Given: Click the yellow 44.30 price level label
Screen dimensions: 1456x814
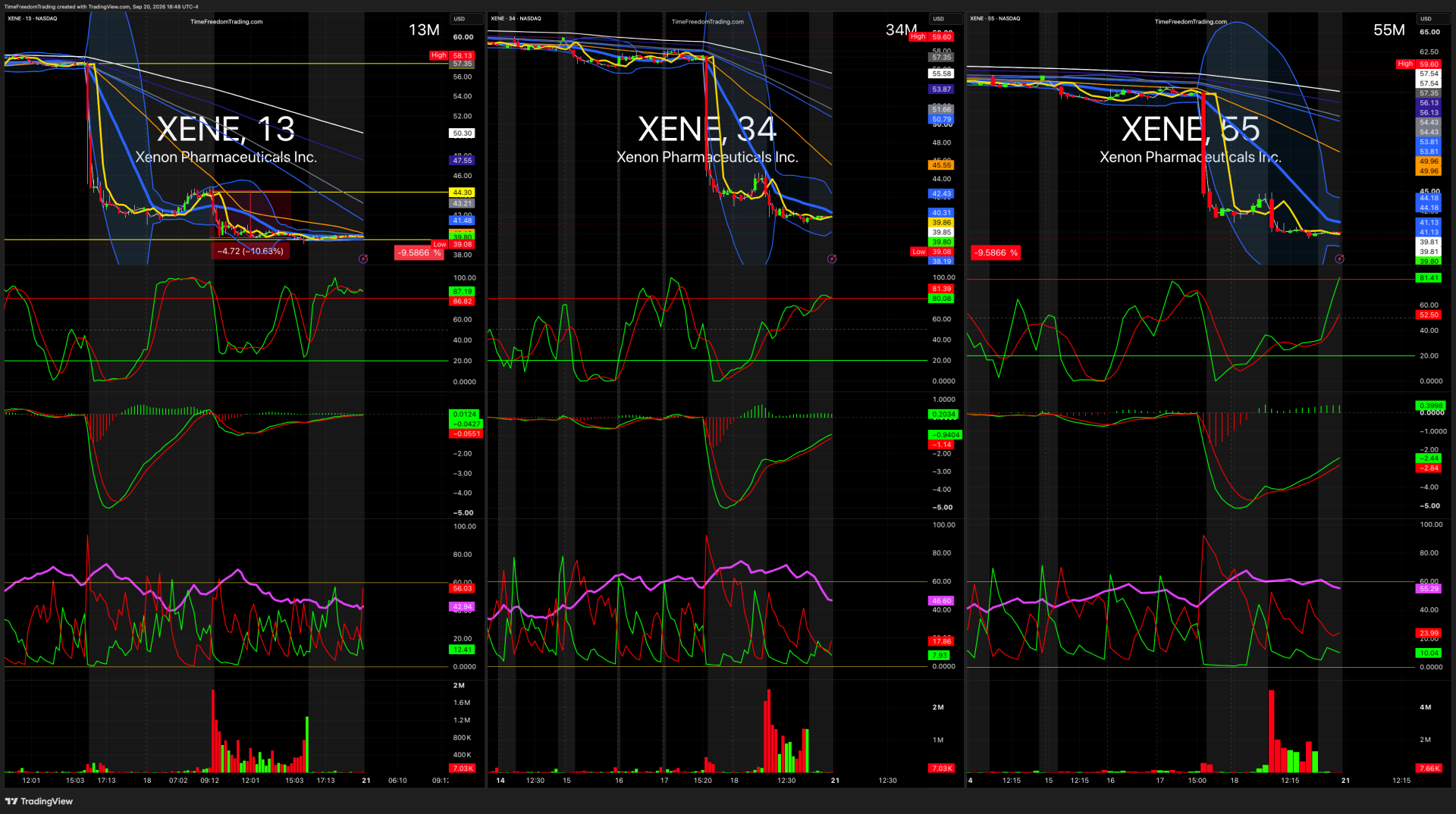Looking at the screenshot, I should 463,193.
